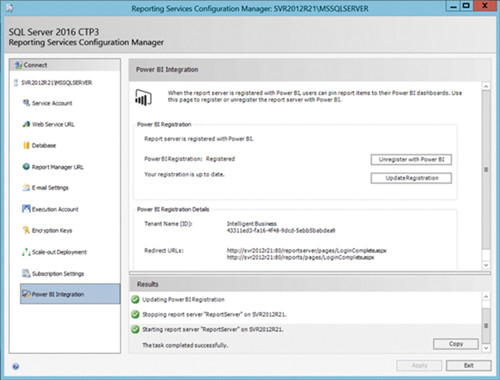Open the Web Service URL page

coord(53,124)
